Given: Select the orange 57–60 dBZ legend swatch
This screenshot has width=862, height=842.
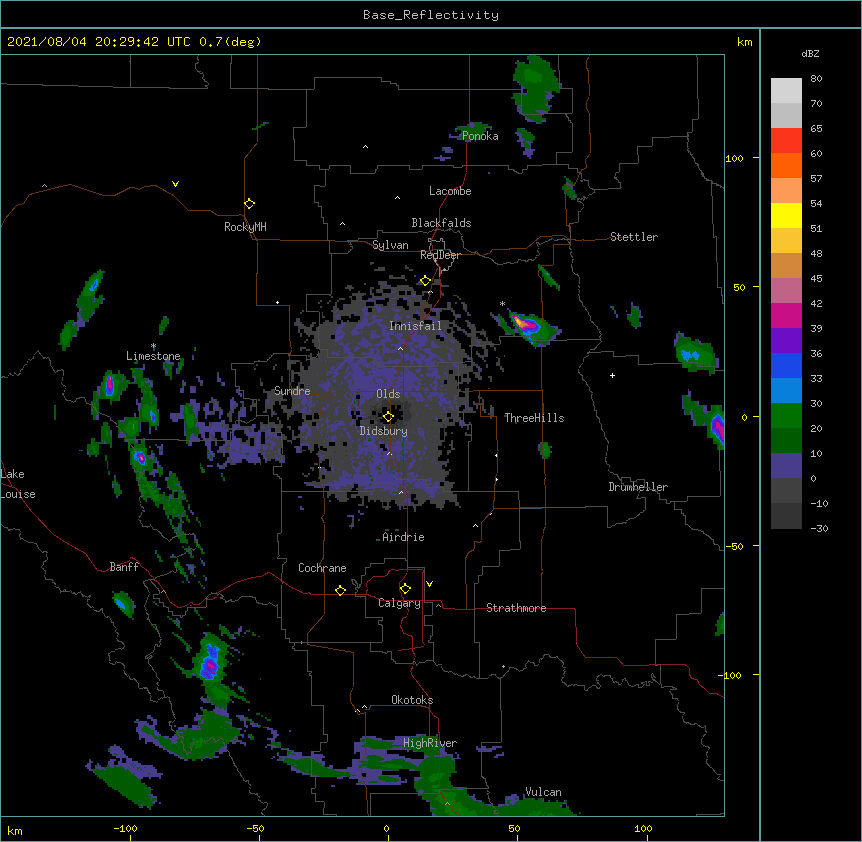Looking at the screenshot, I should tap(786, 165).
